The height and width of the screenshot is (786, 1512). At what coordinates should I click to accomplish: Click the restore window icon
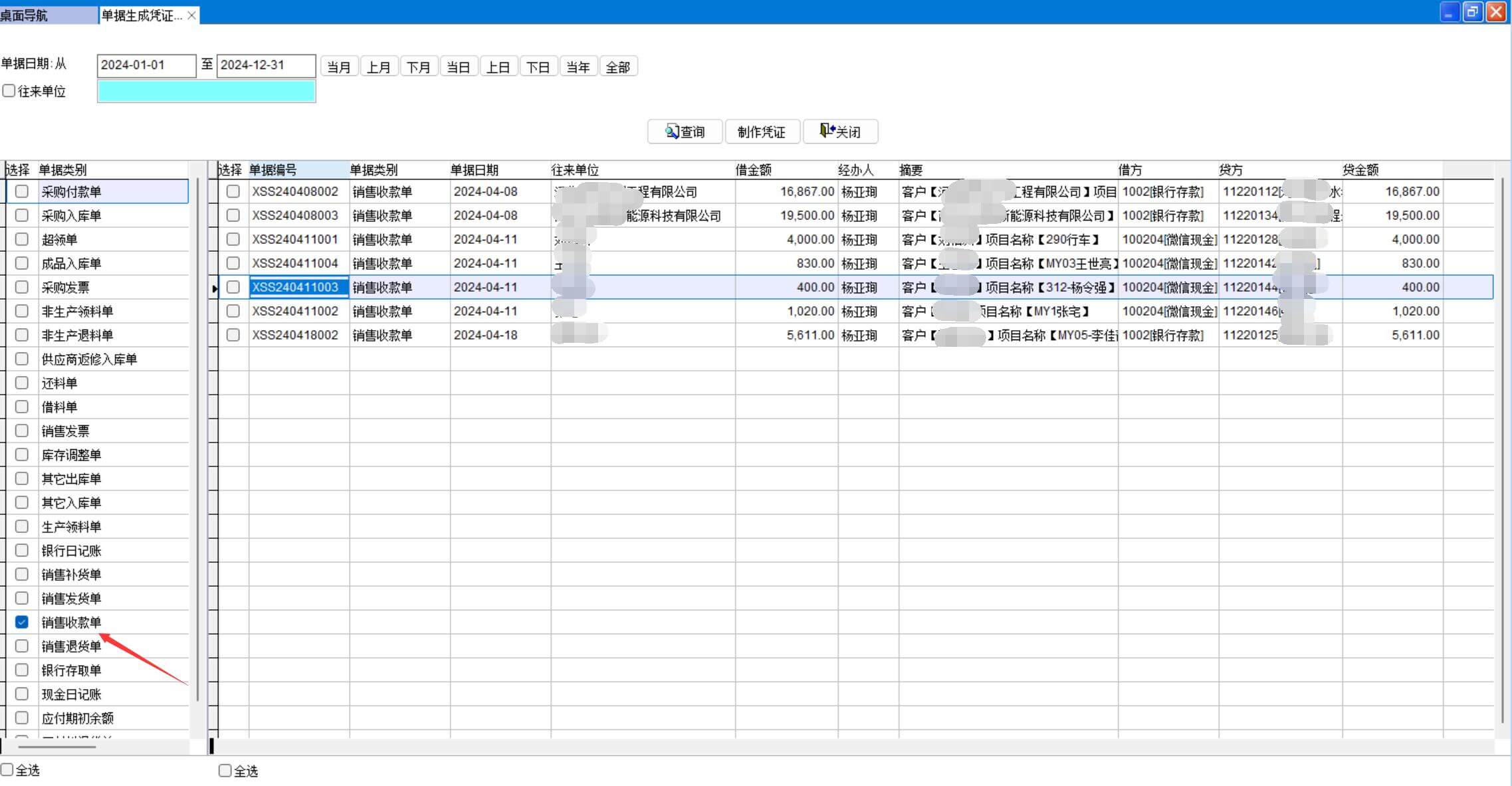[x=1473, y=12]
